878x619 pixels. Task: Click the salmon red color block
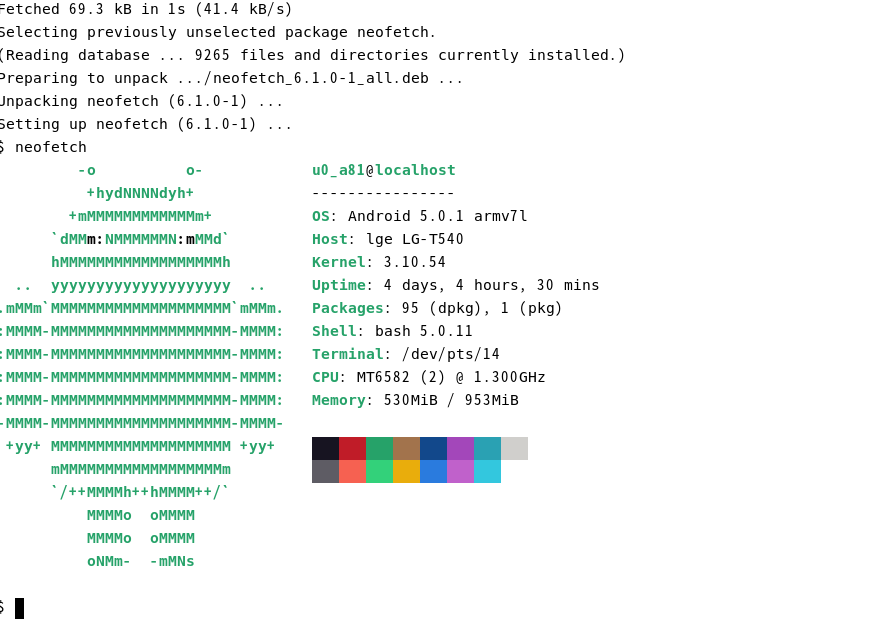point(353,471)
